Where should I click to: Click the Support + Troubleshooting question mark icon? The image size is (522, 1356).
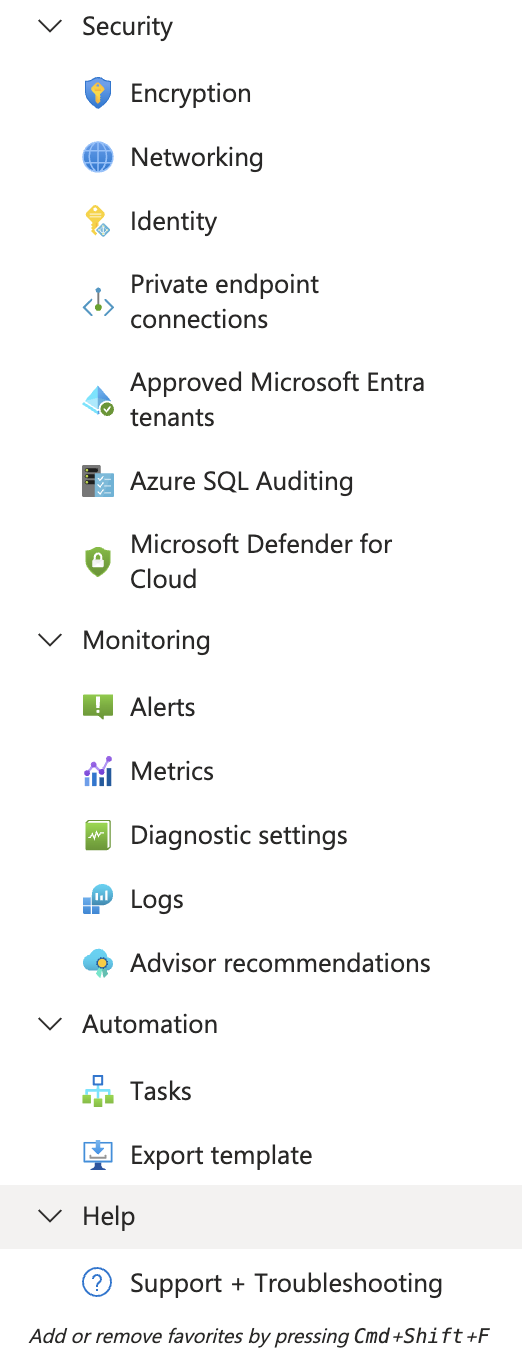(98, 1284)
